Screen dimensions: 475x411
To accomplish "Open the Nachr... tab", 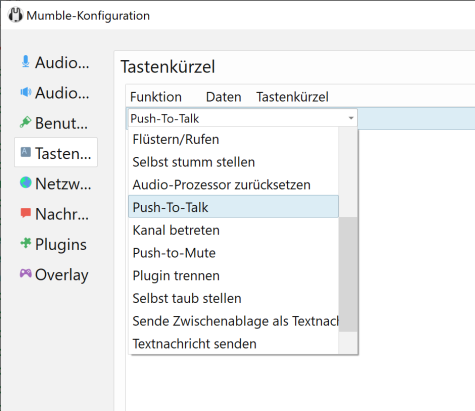I will (x=62, y=214).
